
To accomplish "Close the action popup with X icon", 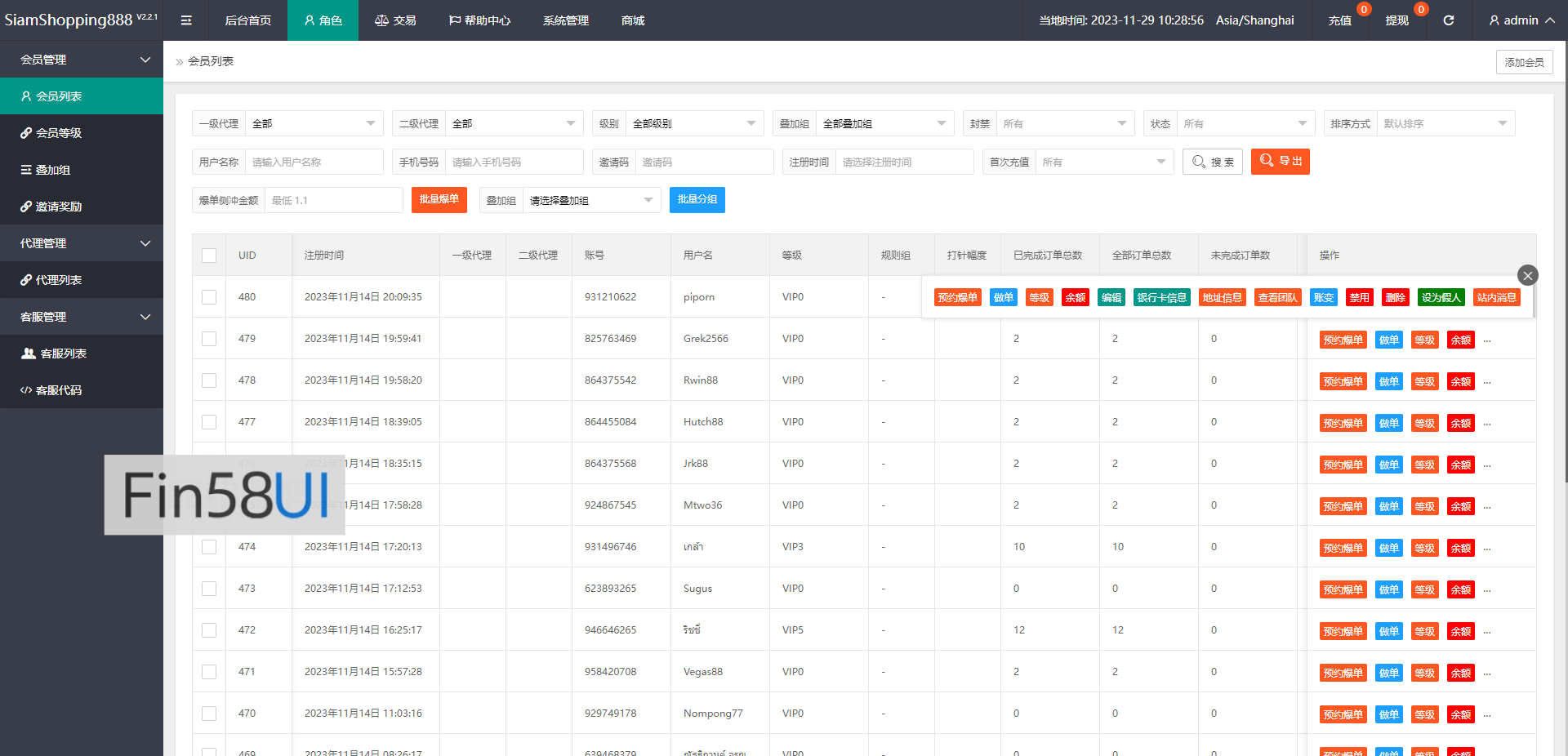I will coord(1527,275).
